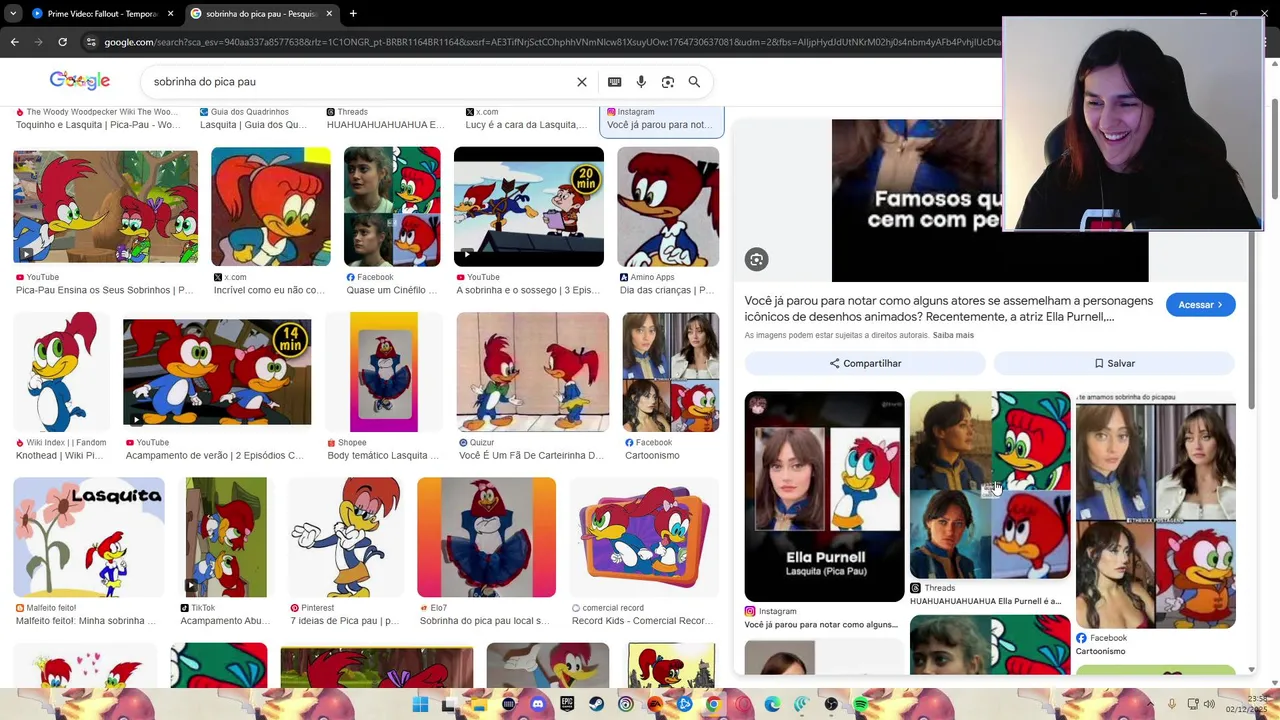The image size is (1280, 720).
Task: Click the Lens icon on the preview image
Action: (x=757, y=260)
